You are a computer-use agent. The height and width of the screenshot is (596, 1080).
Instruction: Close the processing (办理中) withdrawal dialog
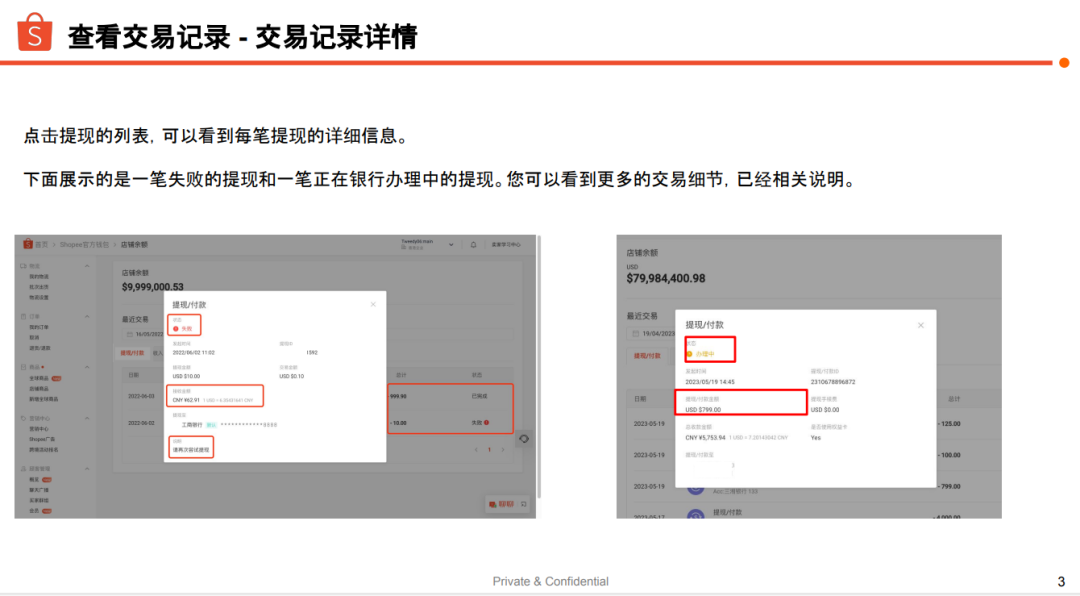click(x=920, y=325)
